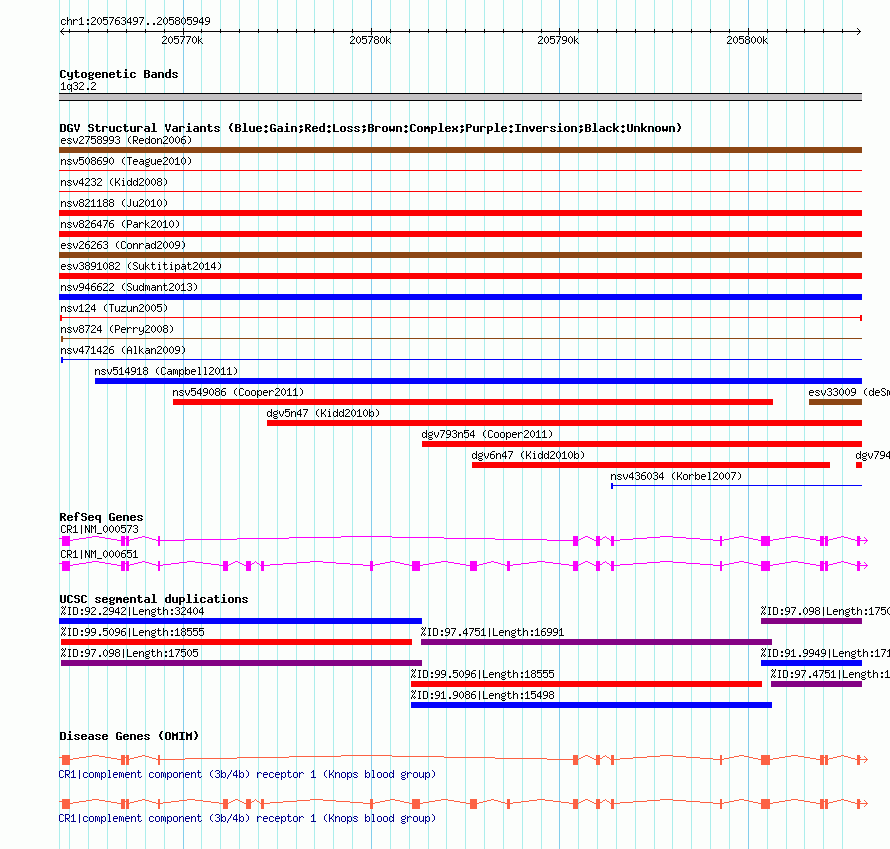Select the 1q32.2 cytogenetic band bar
The width and height of the screenshot is (890, 849).
[x=460, y=97]
